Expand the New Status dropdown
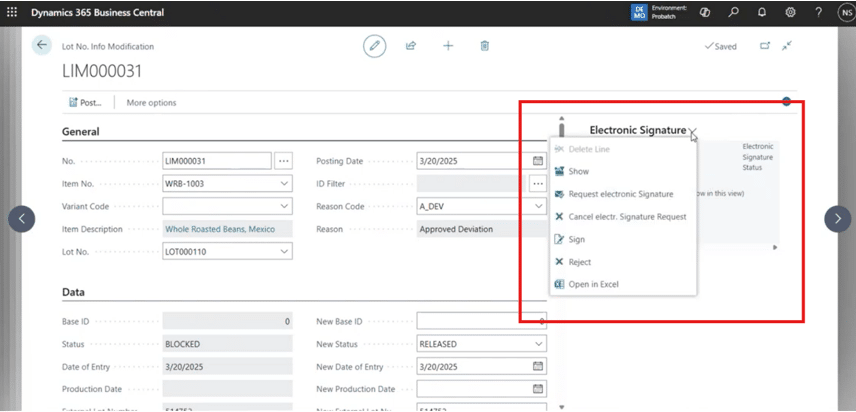This screenshot has width=856, height=412. point(538,344)
